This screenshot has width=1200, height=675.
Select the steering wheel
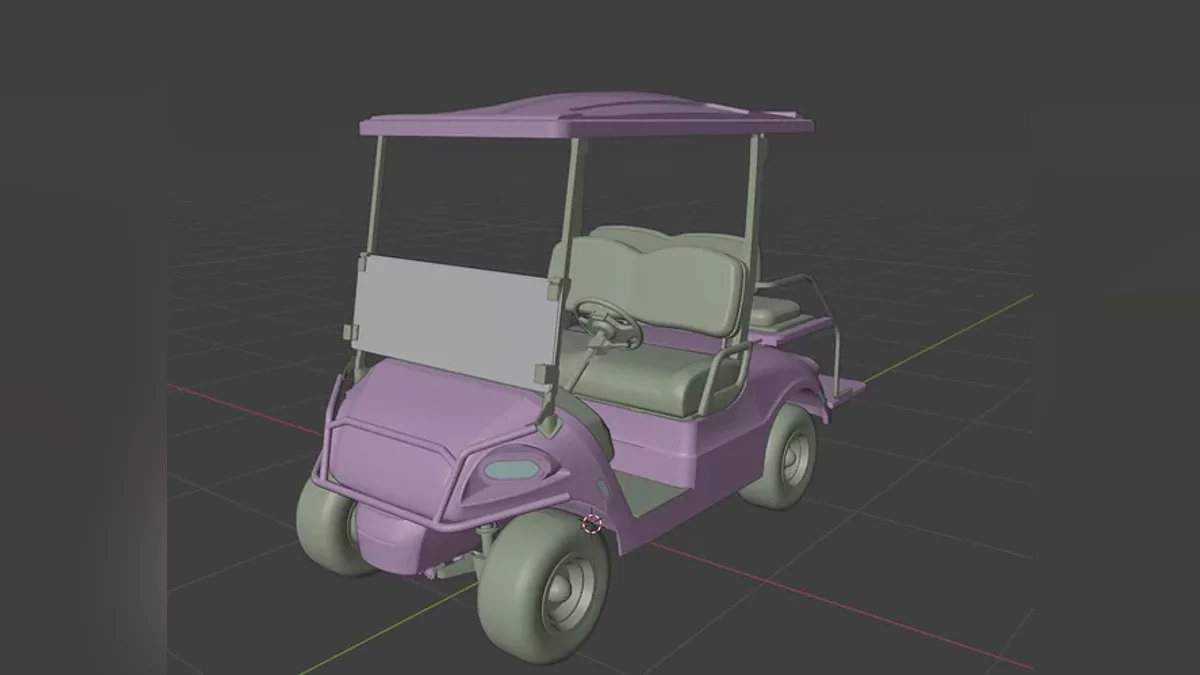click(607, 322)
